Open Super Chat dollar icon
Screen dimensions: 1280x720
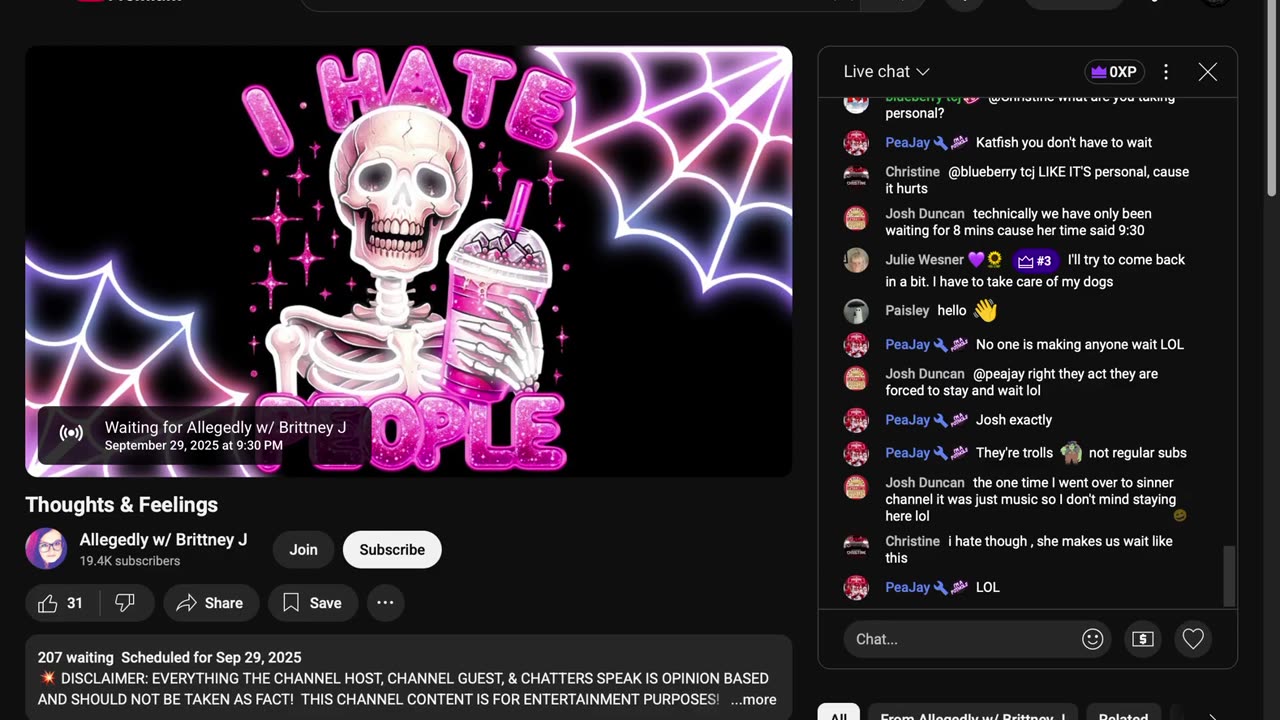[x=1143, y=639]
